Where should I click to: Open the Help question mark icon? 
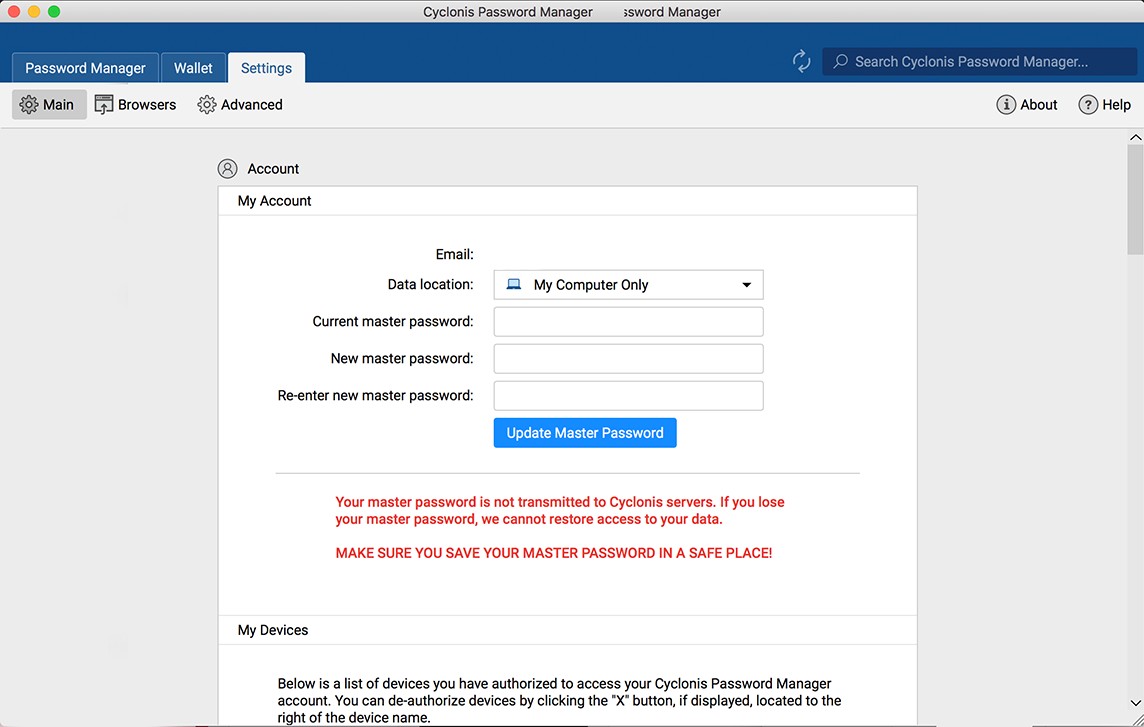coord(1088,105)
